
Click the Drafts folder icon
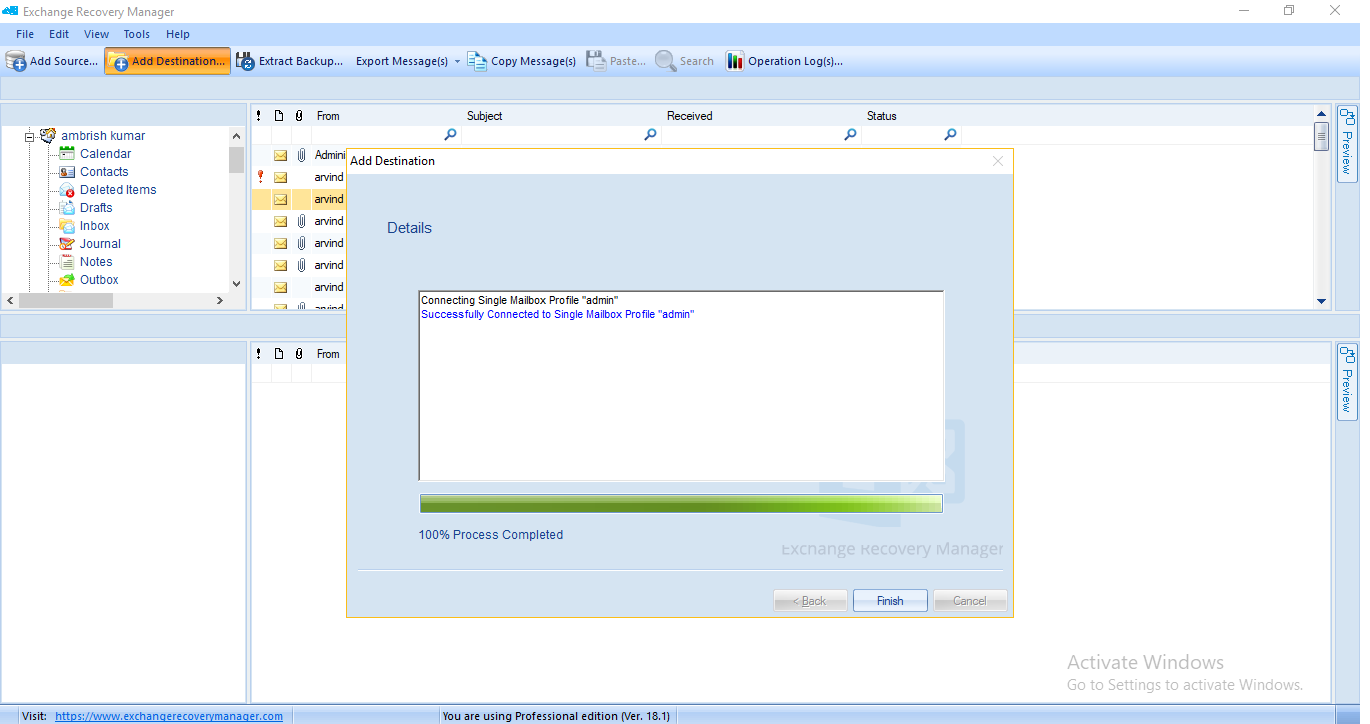pos(67,208)
